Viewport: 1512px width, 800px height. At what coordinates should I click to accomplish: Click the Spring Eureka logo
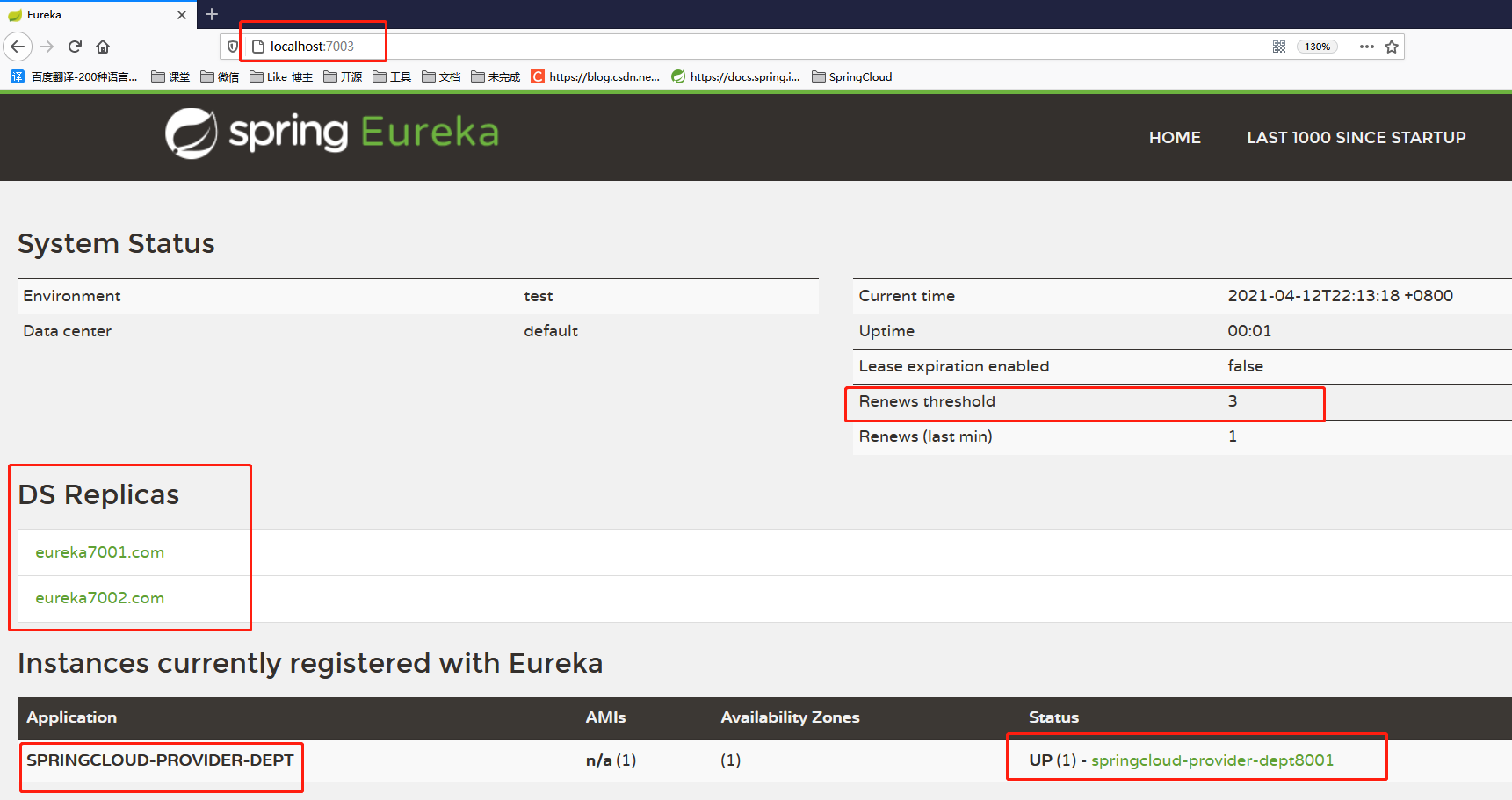[x=332, y=133]
